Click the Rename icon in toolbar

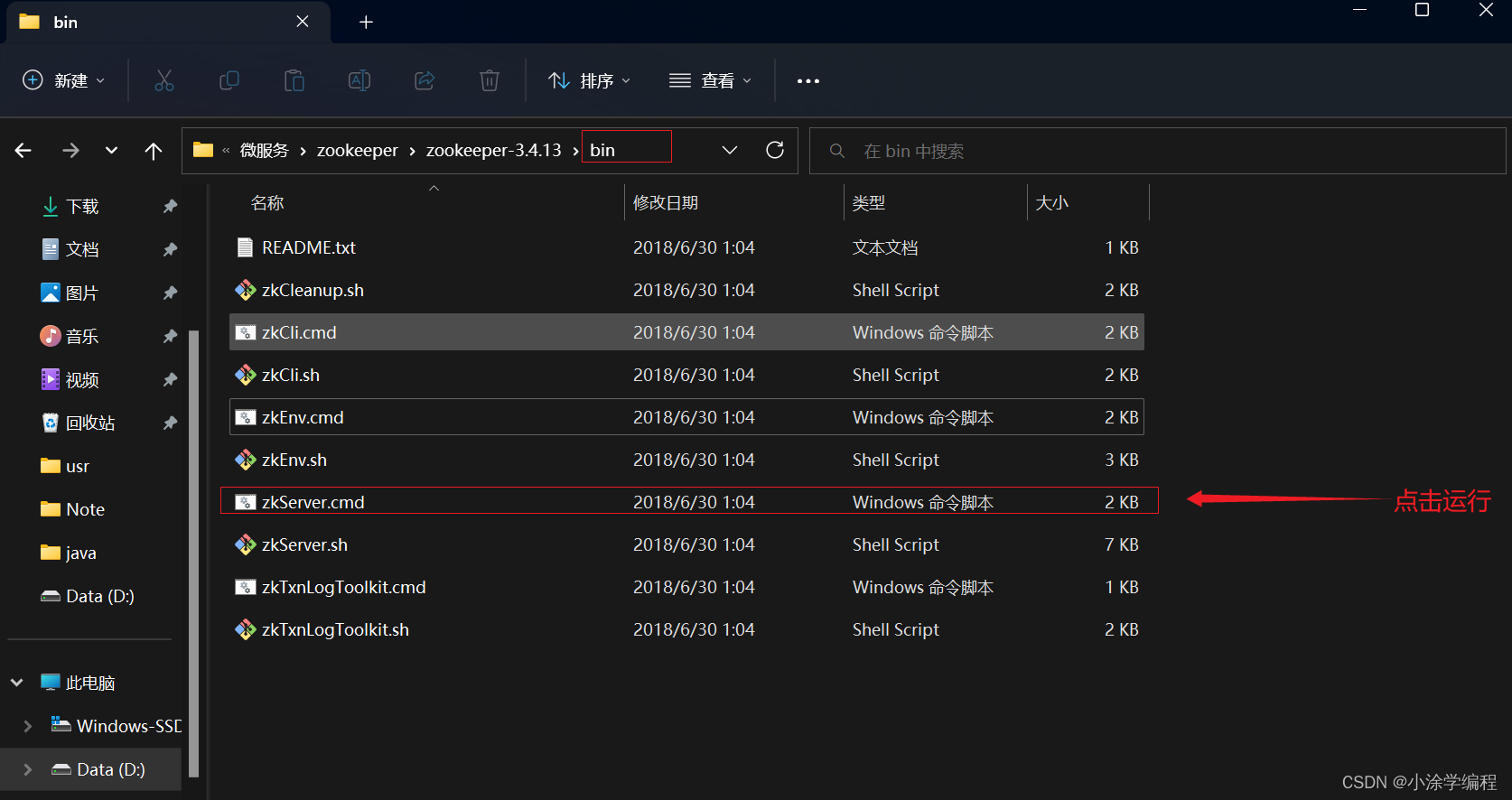coord(359,80)
